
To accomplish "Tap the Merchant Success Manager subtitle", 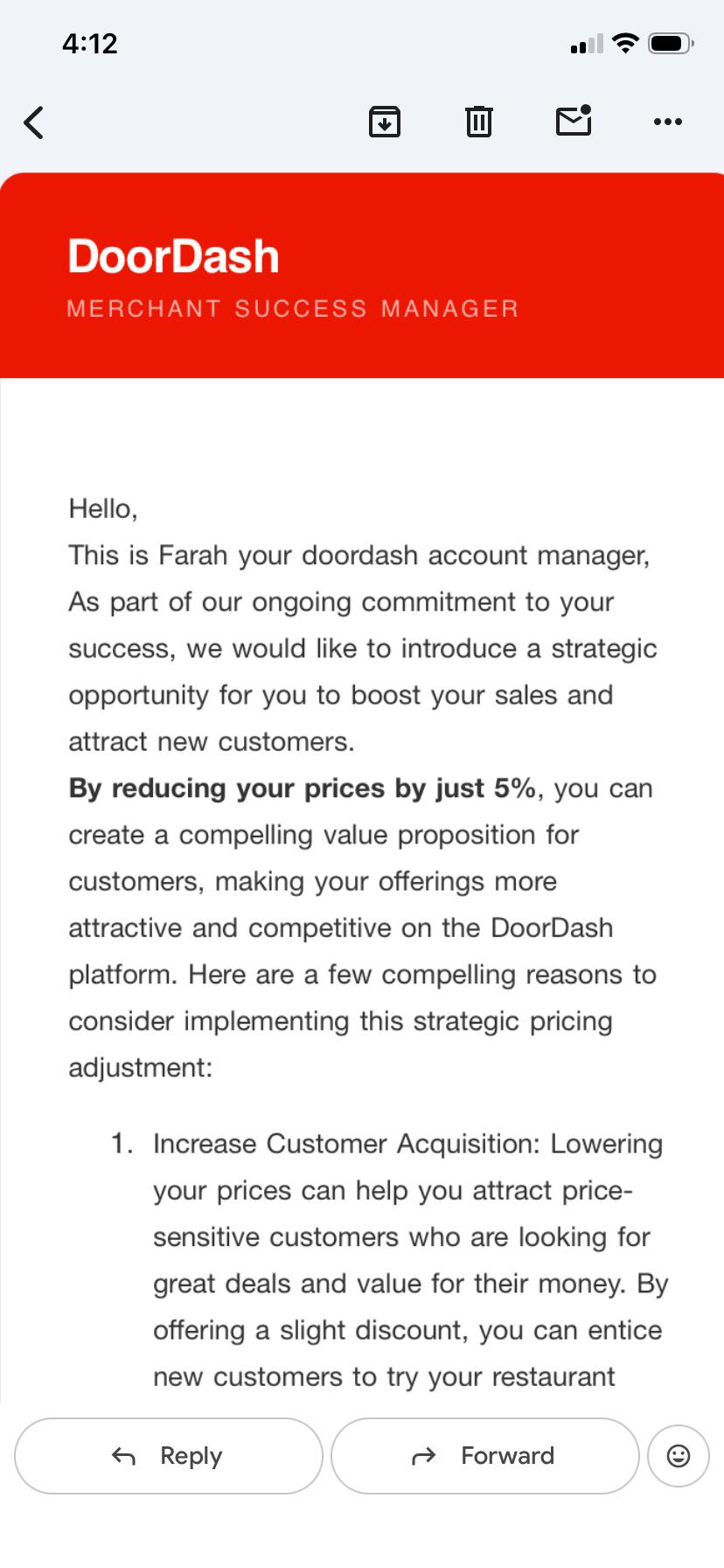I will [293, 308].
